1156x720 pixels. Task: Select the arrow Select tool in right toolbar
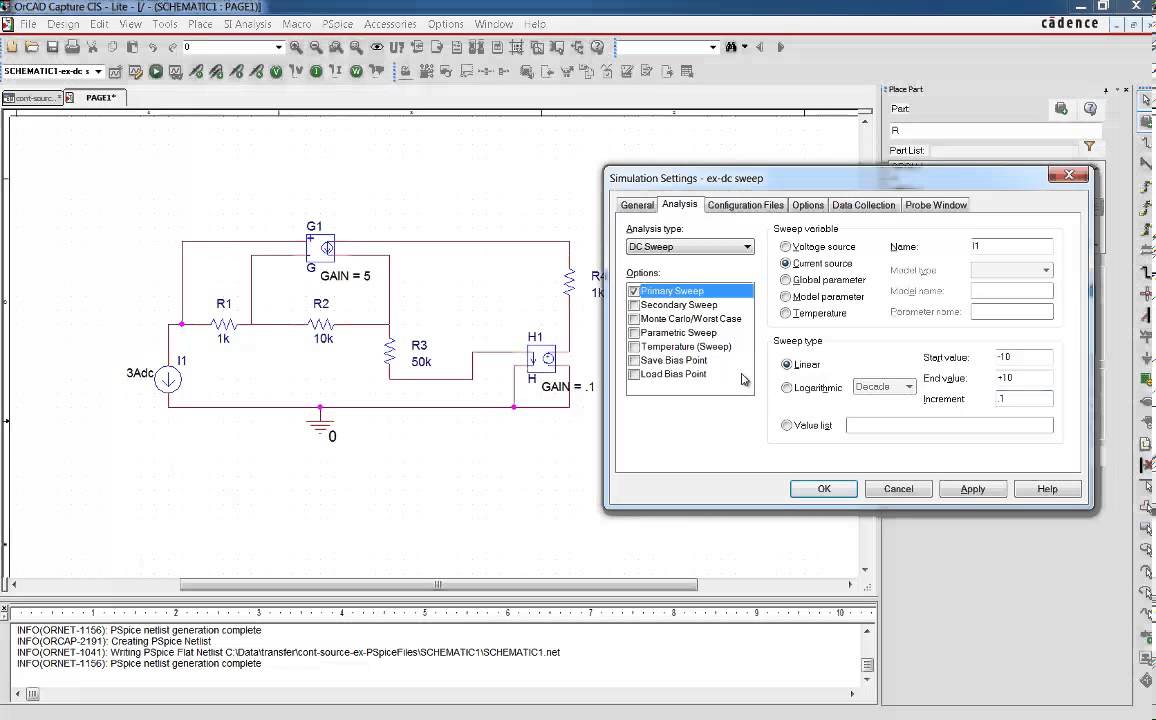point(1146,100)
